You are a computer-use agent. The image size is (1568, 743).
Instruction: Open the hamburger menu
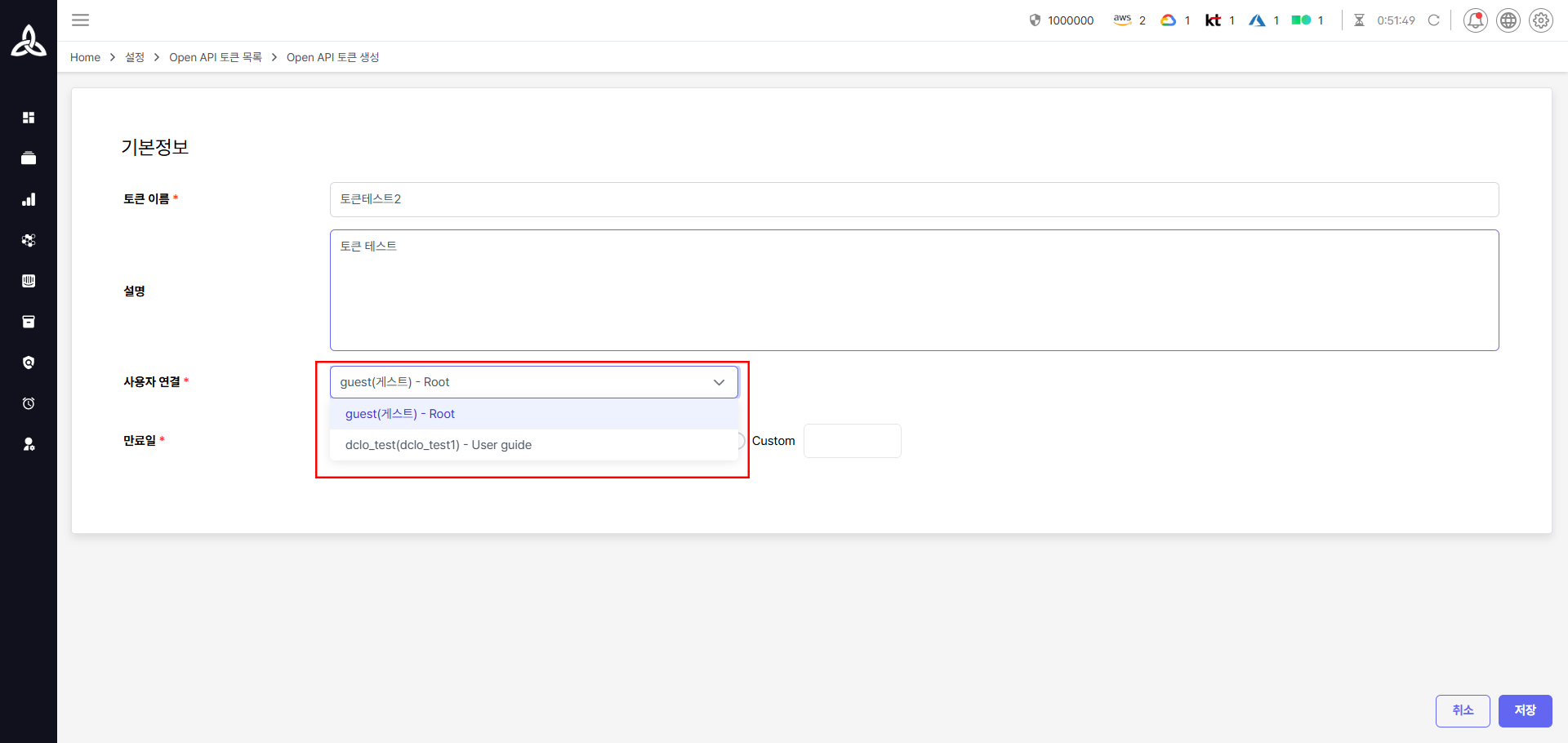pyautogui.click(x=80, y=20)
